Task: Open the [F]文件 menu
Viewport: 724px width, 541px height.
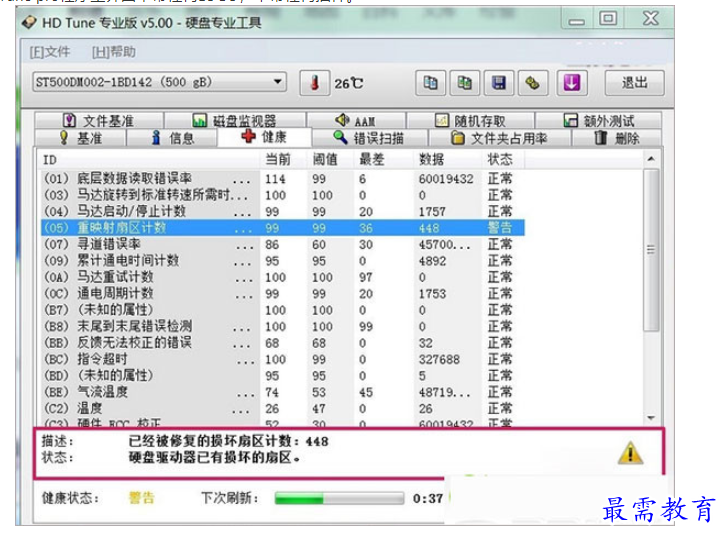Action: (50, 52)
